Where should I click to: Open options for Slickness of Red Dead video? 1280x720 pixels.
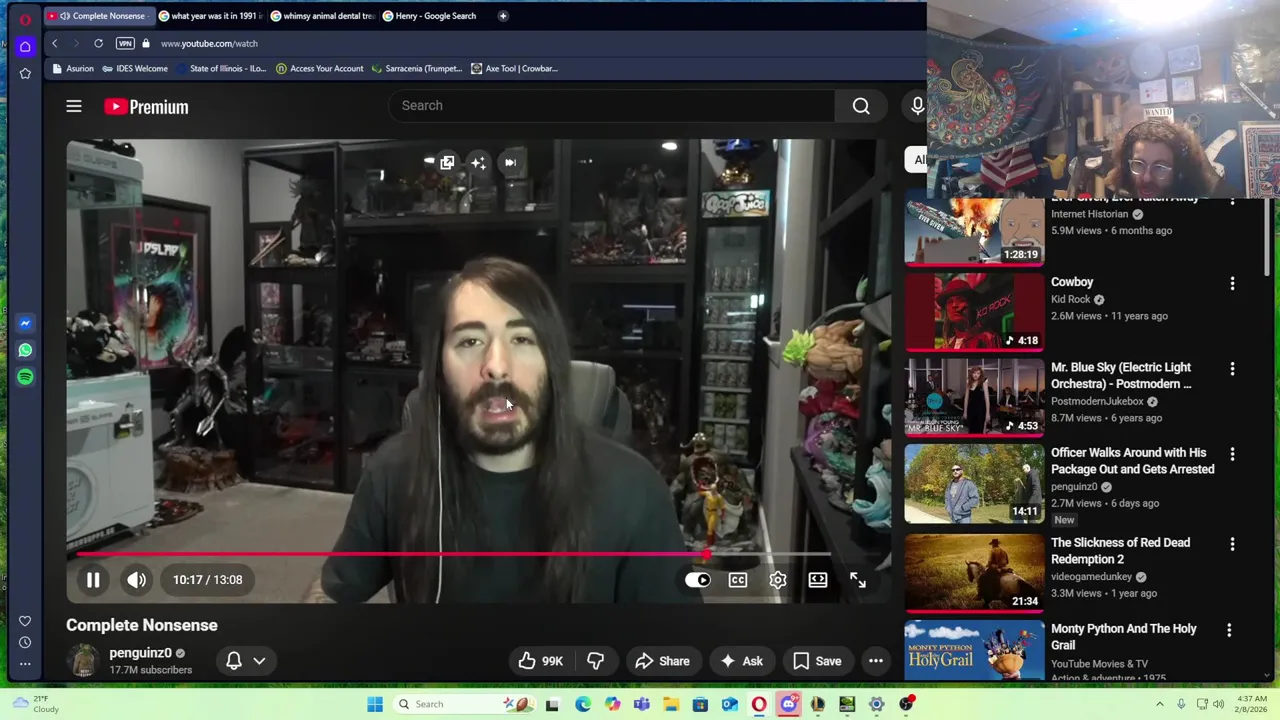[1232, 544]
